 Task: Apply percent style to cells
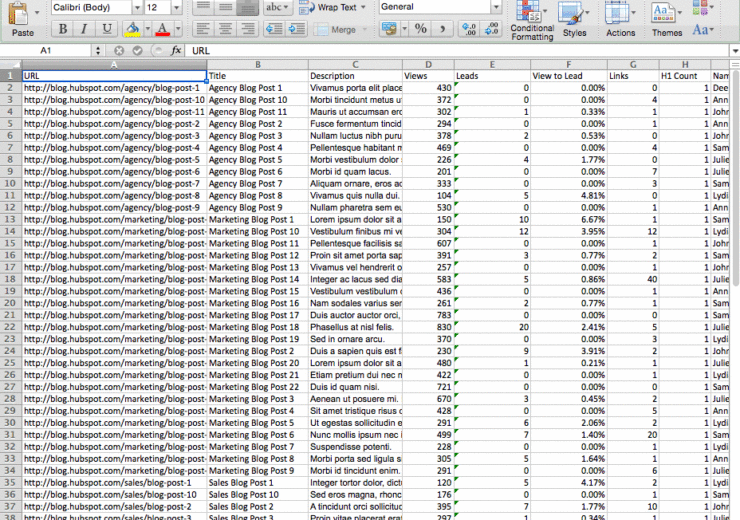pyautogui.click(x=420, y=29)
